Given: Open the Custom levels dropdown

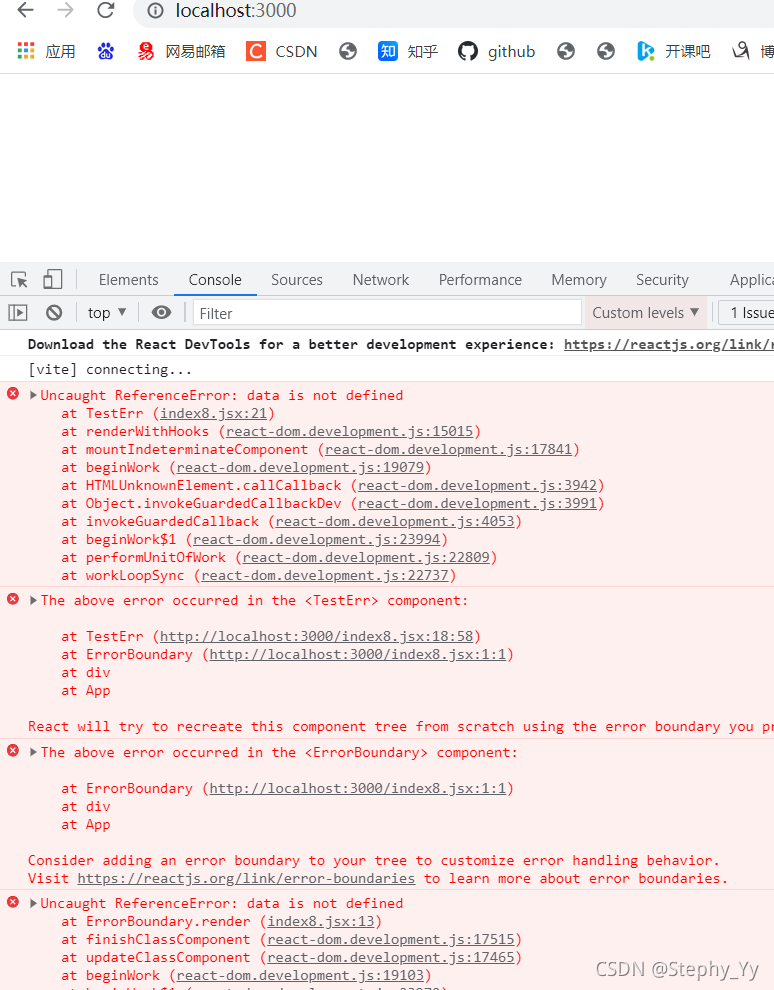Looking at the screenshot, I should (x=646, y=313).
